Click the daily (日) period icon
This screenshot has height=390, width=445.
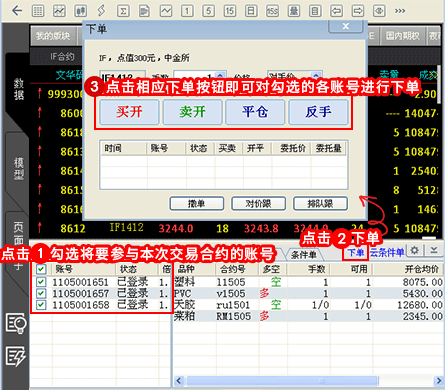point(251,11)
